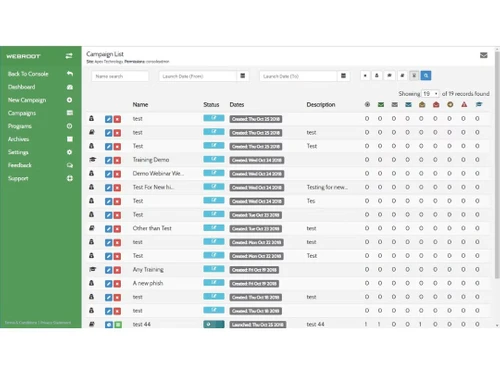Click status button in Other than Test row
This screenshot has width=500, height=375.
[214, 228]
